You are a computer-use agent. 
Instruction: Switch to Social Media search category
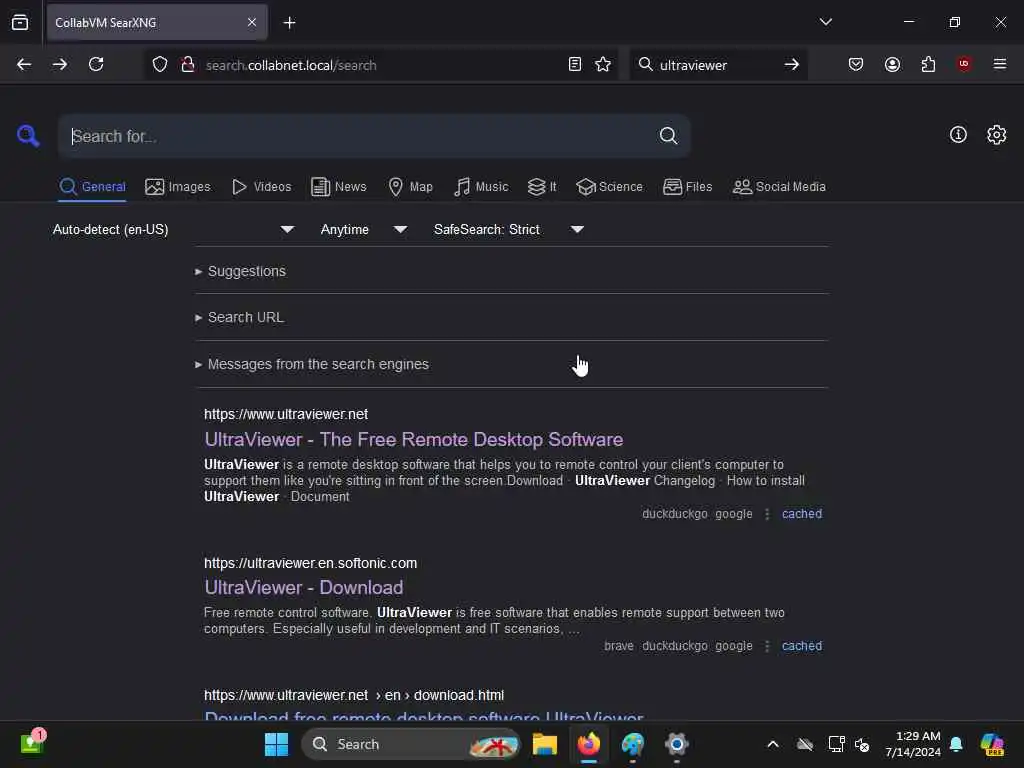[779, 187]
